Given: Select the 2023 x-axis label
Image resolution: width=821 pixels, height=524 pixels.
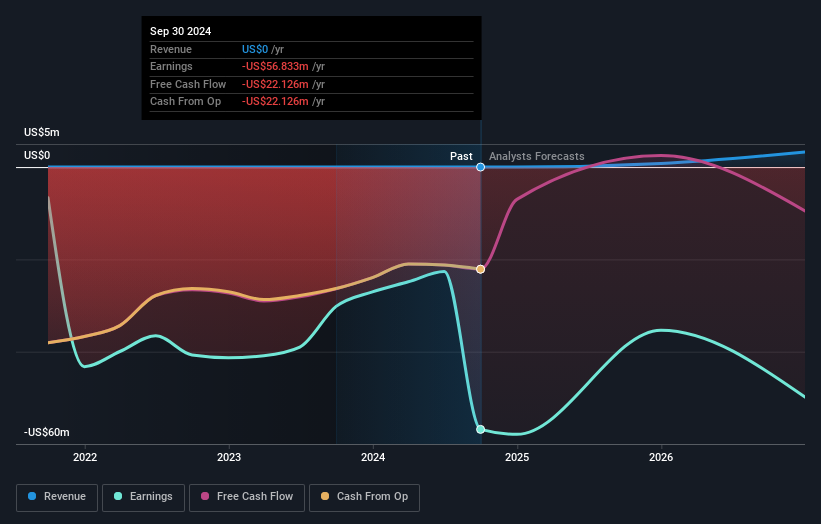Looking at the screenshot, I should pos(229,457).
